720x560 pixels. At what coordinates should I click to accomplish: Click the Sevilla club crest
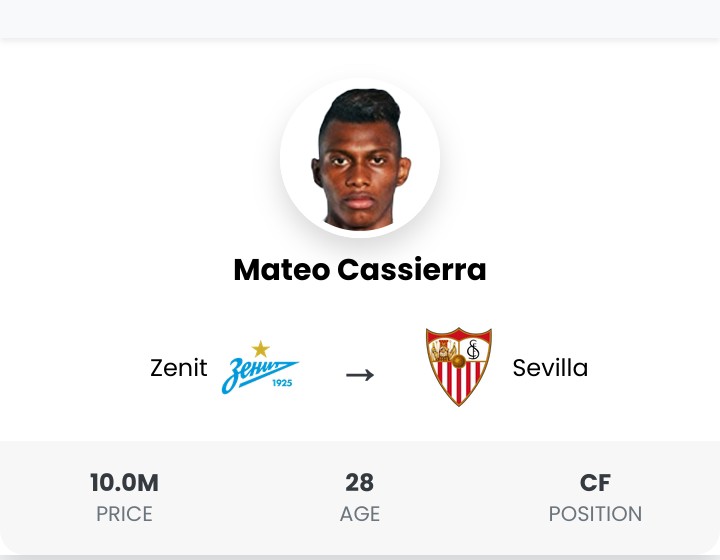[459, 367]
